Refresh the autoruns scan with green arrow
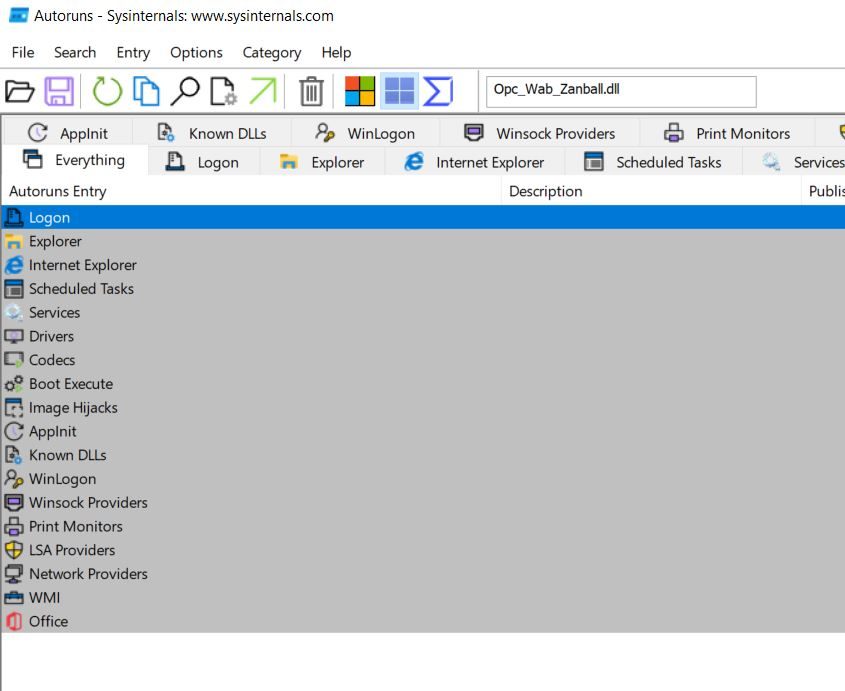The height and width of the screenshot is (691, 845). pos(107,91)
